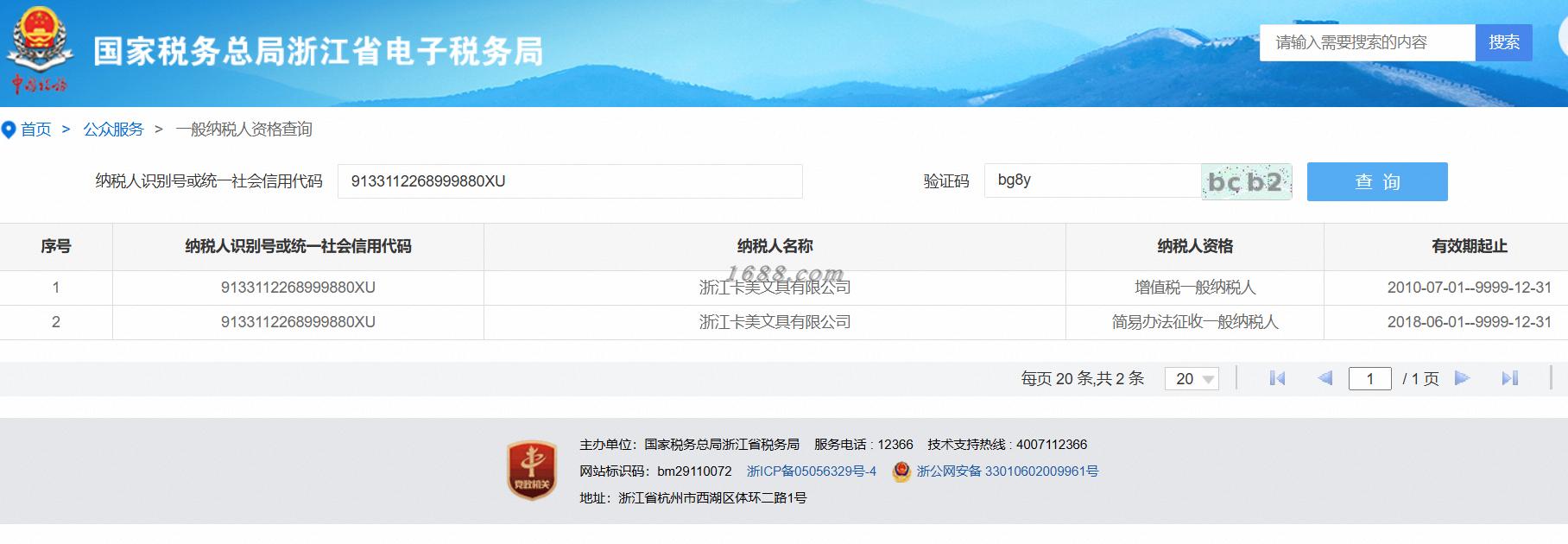Click the 党政机关 badge icon in footer
This screenshot has height=544, width=1568.
click(531, 470)
